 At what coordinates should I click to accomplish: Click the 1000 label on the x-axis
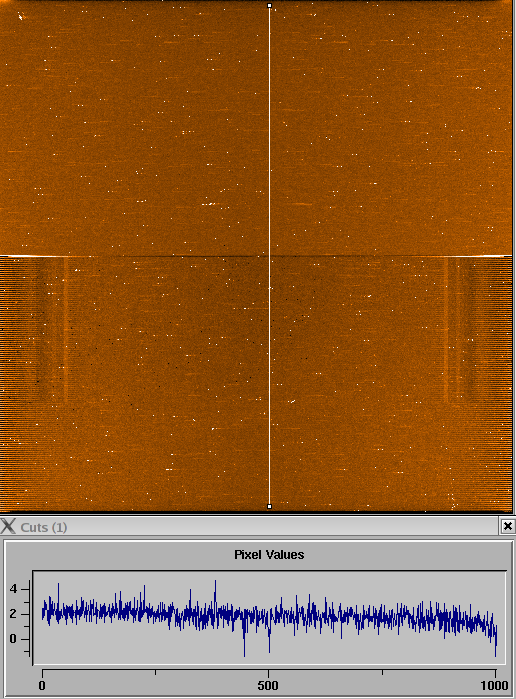coord(495,685)
